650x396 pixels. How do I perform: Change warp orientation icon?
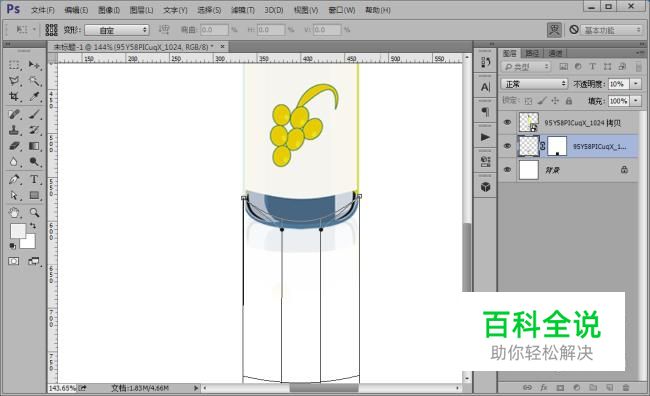coord(164,29)
